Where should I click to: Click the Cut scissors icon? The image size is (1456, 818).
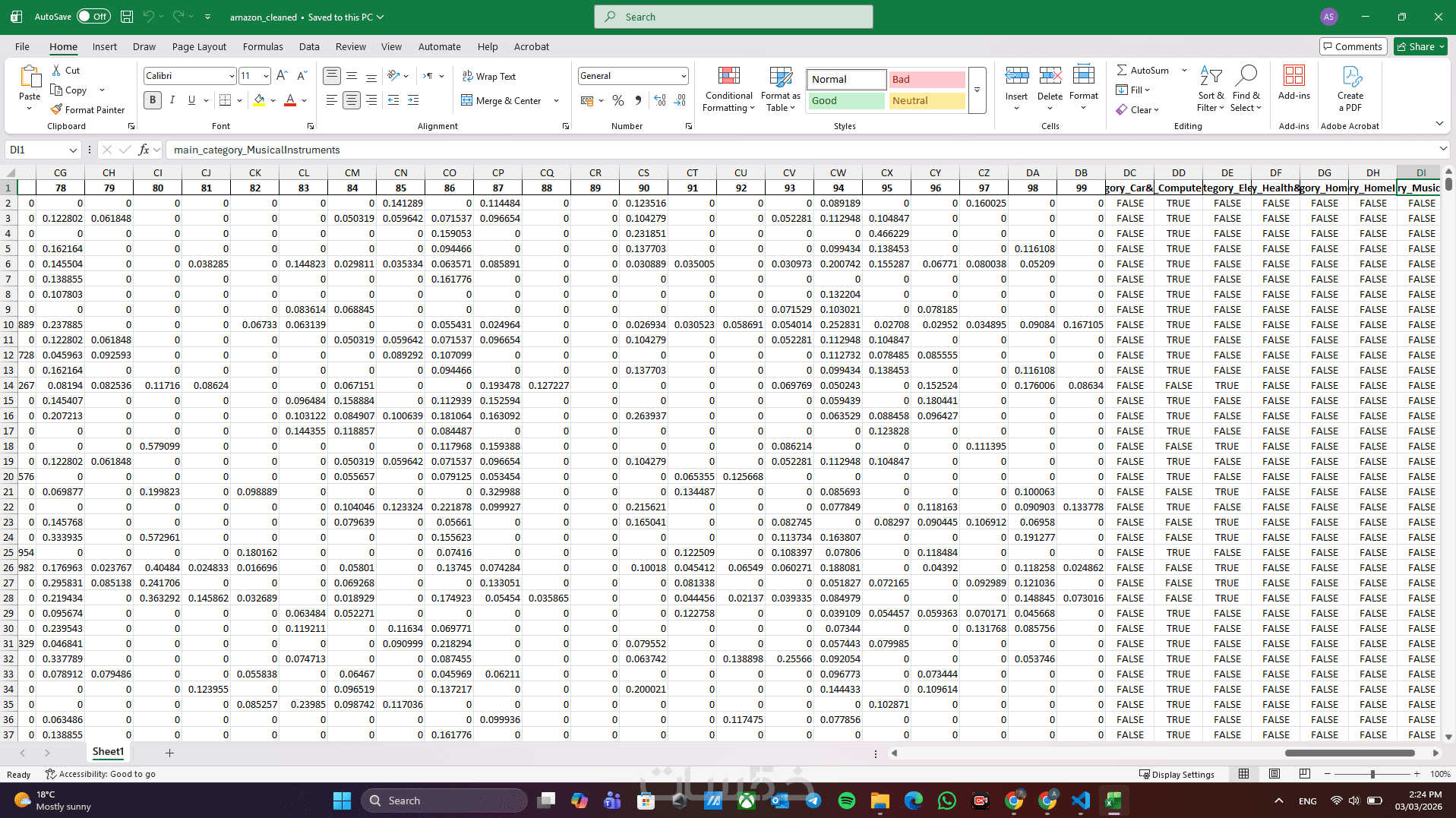pyautogui.click(x=56, y=70)
